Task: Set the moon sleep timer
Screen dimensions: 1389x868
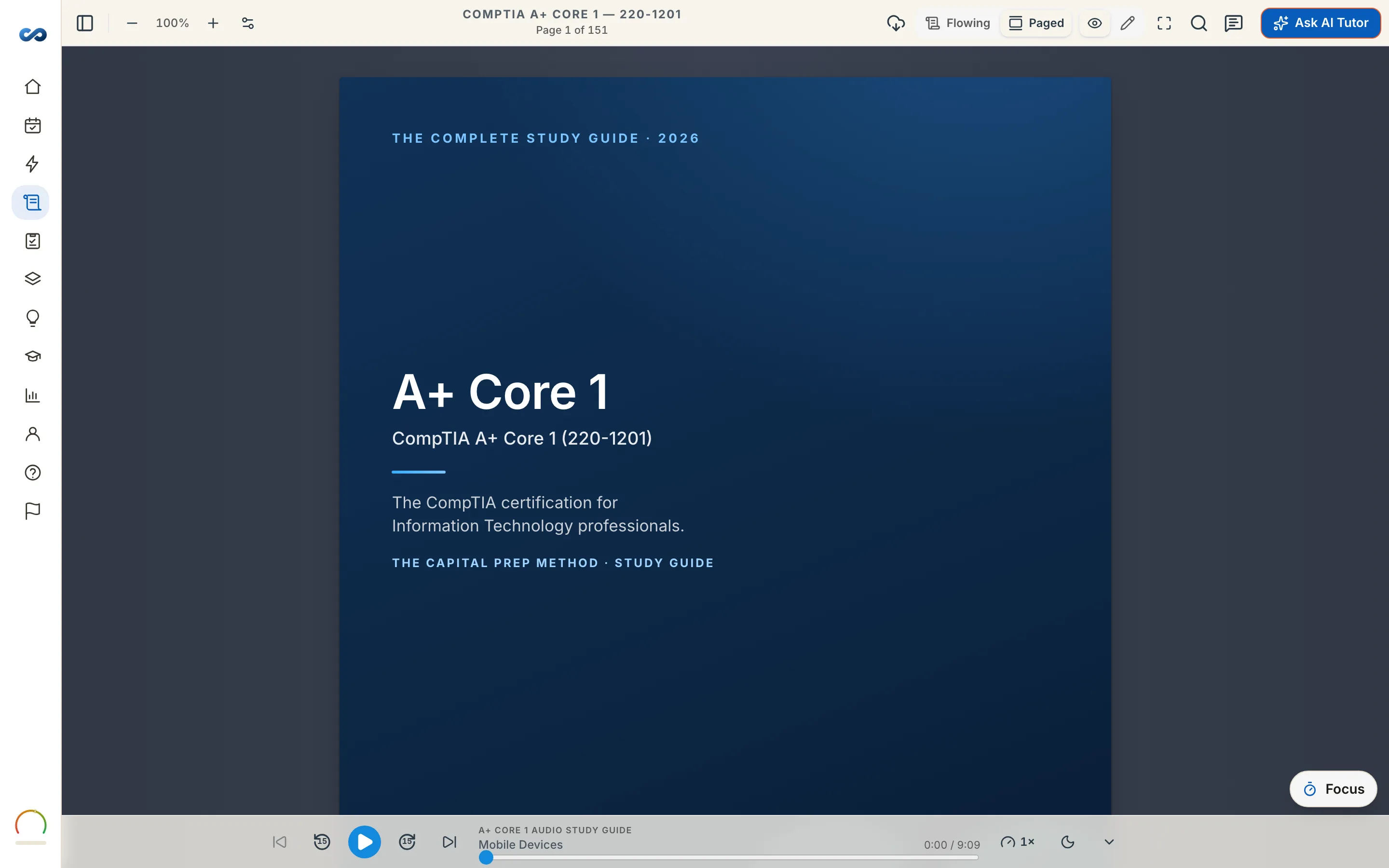Action: click(1068, 842)
